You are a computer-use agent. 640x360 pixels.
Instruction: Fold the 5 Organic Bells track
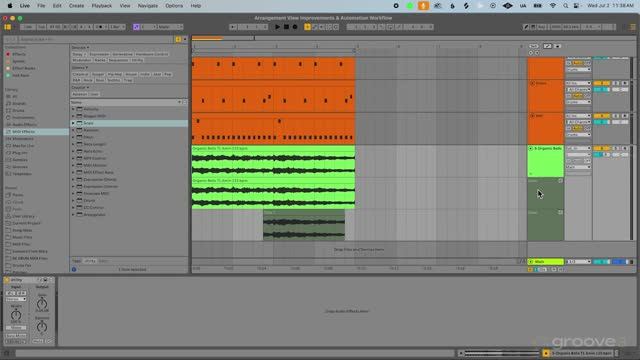pos(531,149)
